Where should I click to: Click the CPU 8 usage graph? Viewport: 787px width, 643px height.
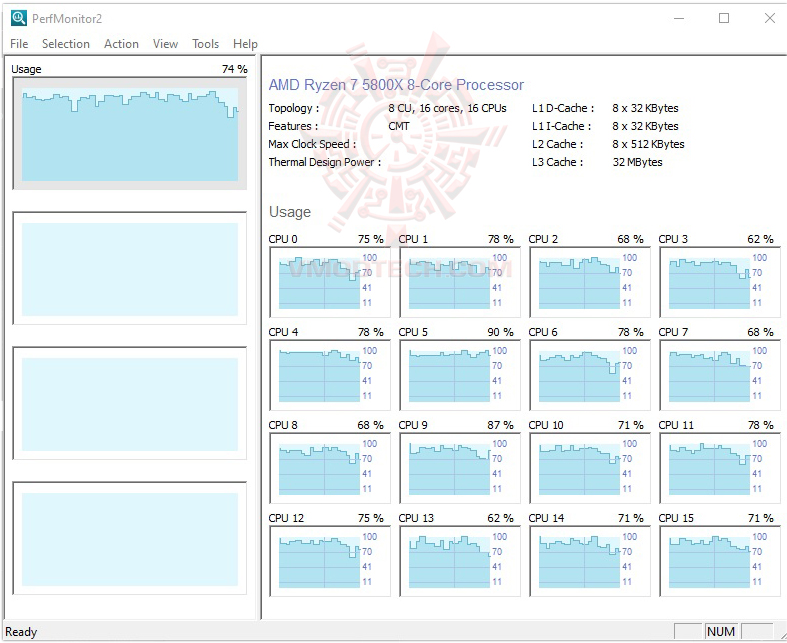tap(330, 468)
